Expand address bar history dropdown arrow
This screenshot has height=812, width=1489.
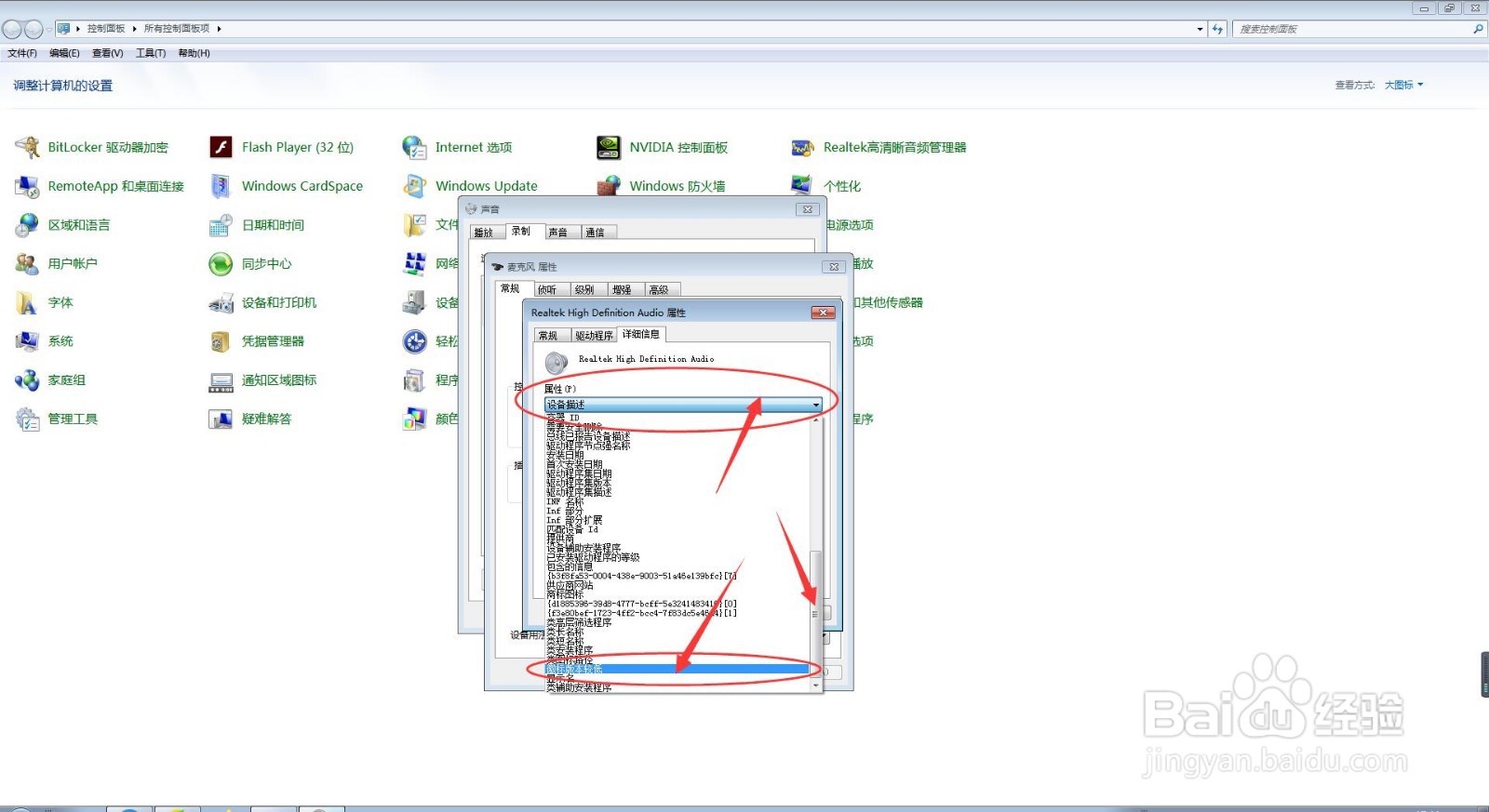point(1200,29)
